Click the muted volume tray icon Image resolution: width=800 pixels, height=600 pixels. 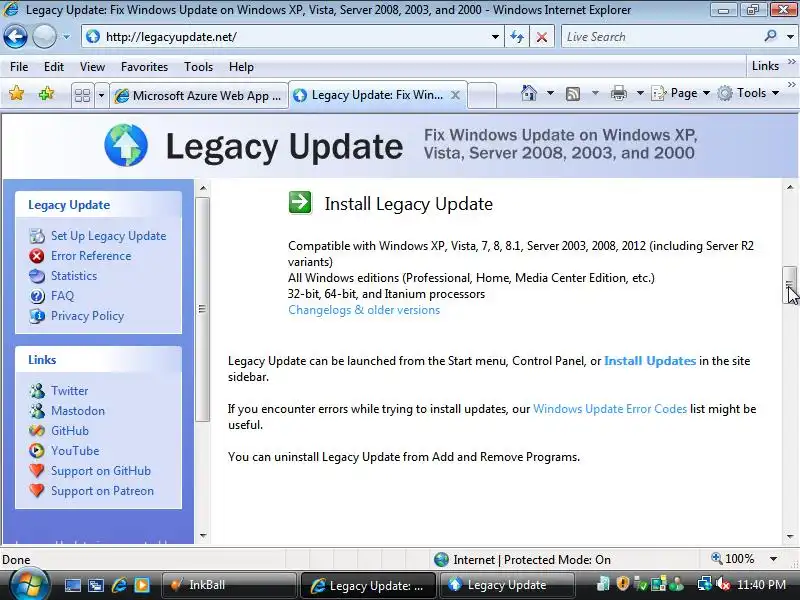pos(723,584)
